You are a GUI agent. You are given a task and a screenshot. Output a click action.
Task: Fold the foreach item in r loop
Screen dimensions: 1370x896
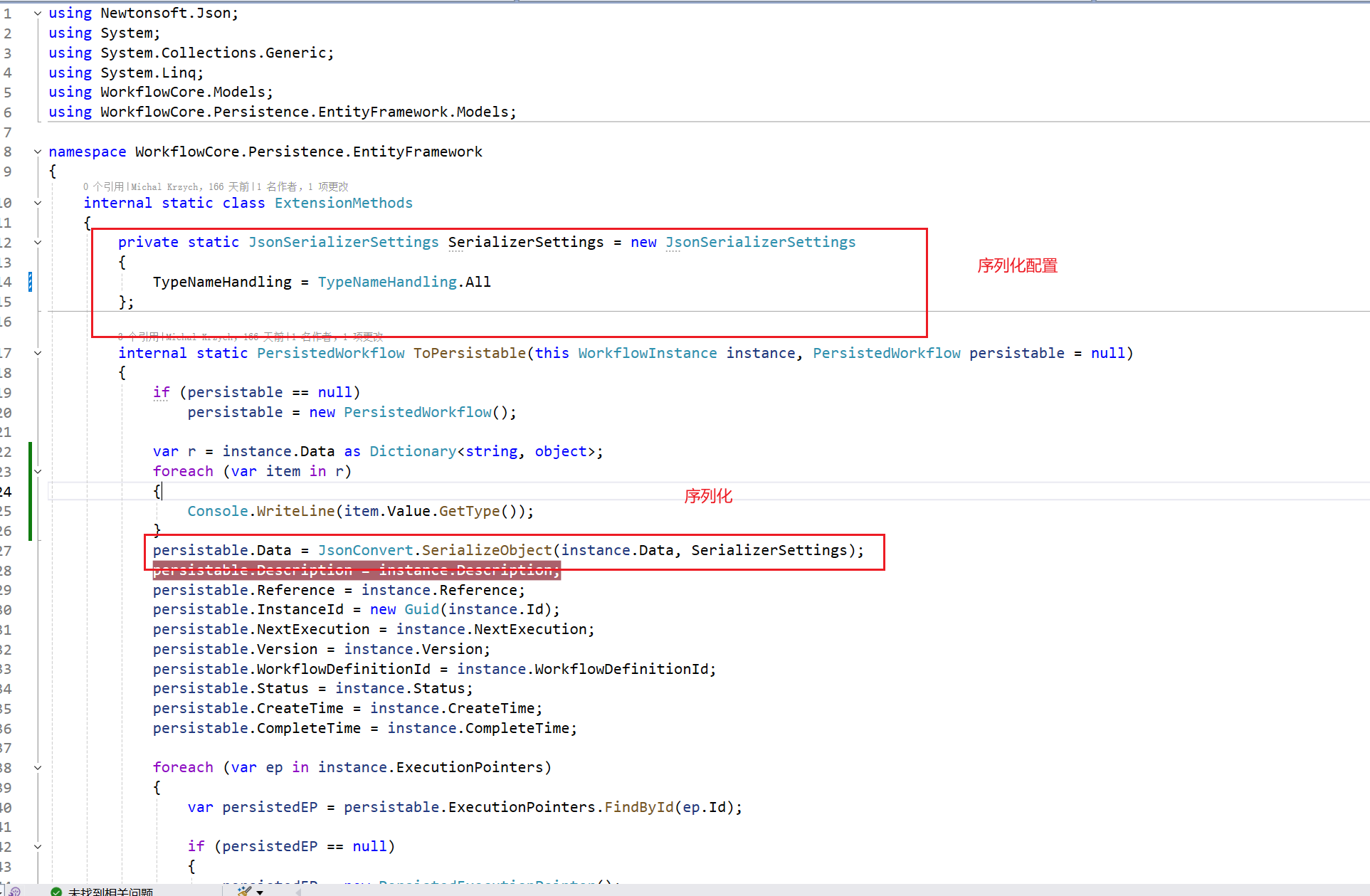38,471
